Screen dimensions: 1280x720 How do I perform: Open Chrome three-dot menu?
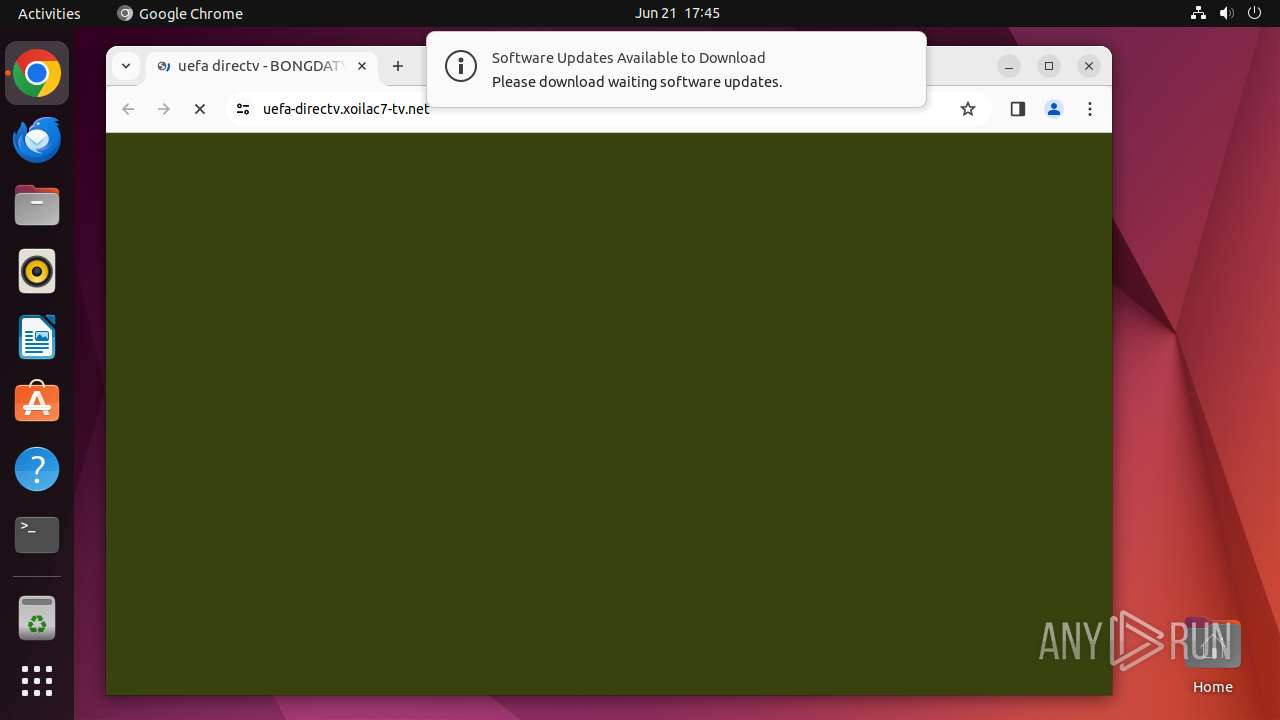(1090, 109)
